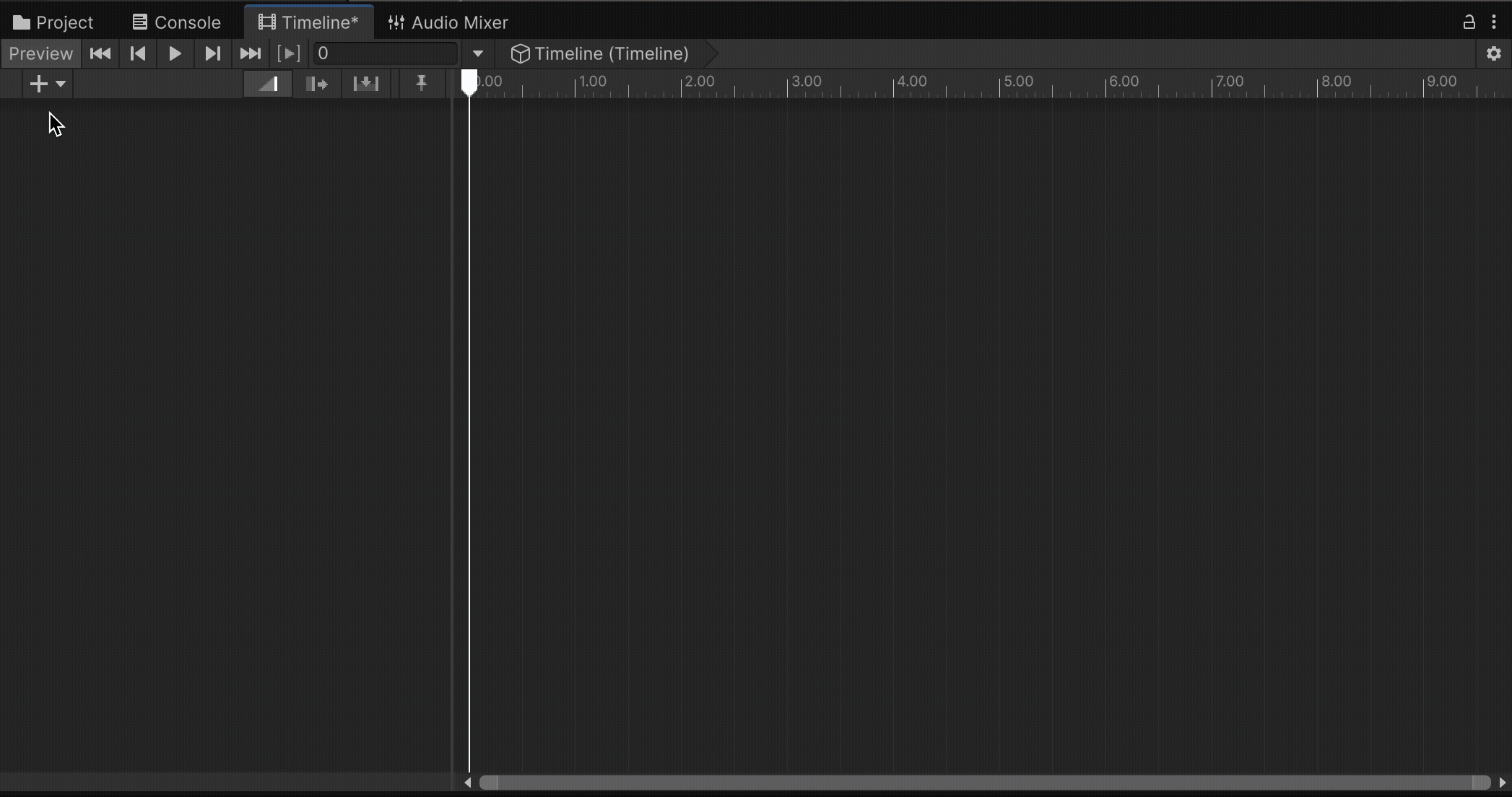The width and height of the screenshot is (1512, 797).
Task: Open the timeline settings gear
Action: point(1494,53)
